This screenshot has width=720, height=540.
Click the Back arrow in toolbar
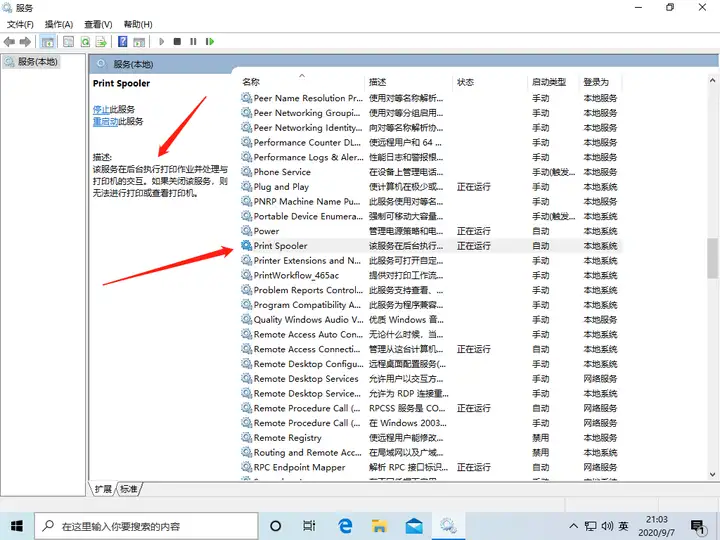pos(9,42)
